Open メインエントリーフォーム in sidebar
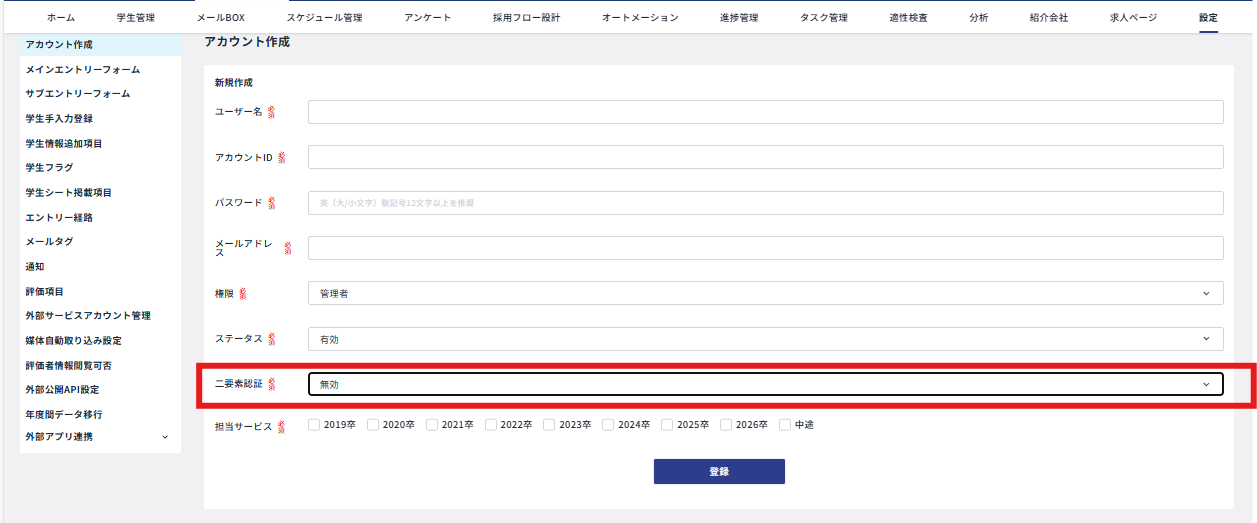The image size is (1257, 523). [83, 70]
